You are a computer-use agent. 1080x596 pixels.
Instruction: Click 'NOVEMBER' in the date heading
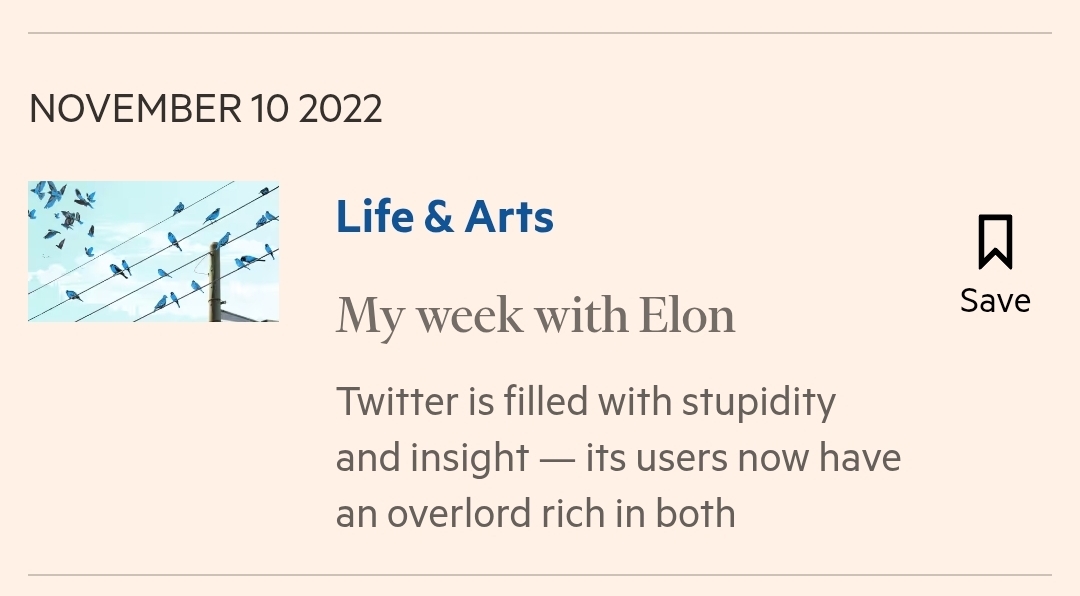[x=135, y=108]
